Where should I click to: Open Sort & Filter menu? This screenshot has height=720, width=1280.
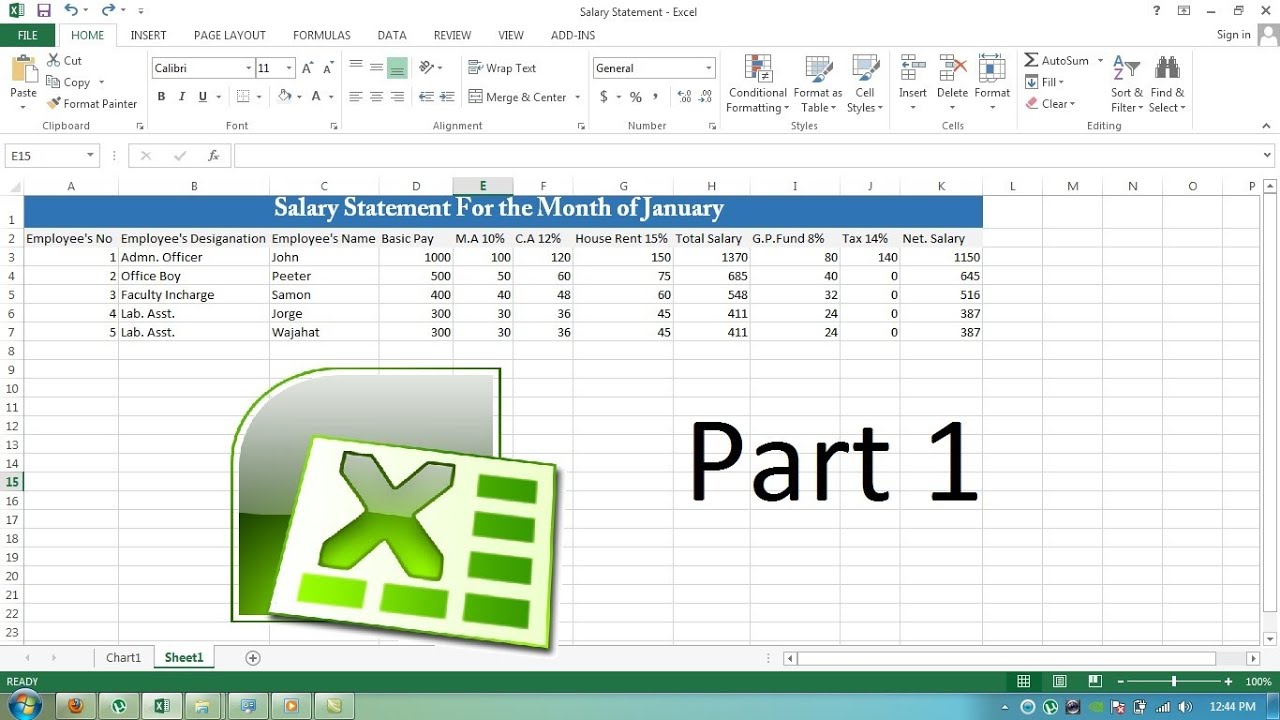coord(1127,84)
